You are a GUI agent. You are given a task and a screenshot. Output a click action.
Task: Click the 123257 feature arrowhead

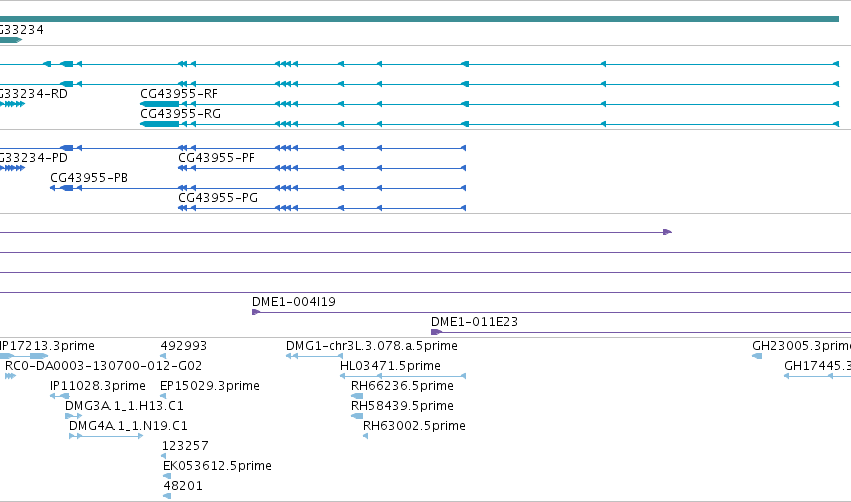click(x=164, y=456)
